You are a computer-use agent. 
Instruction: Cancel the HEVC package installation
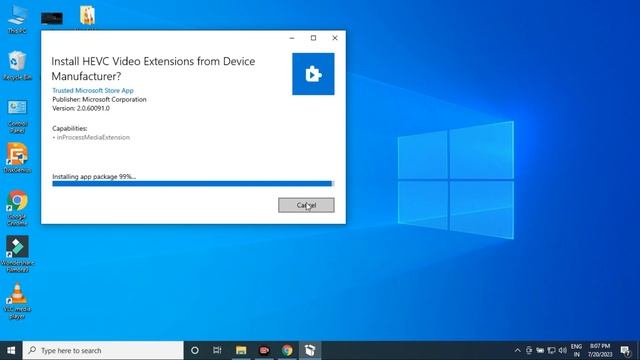[x=306, y=205]
